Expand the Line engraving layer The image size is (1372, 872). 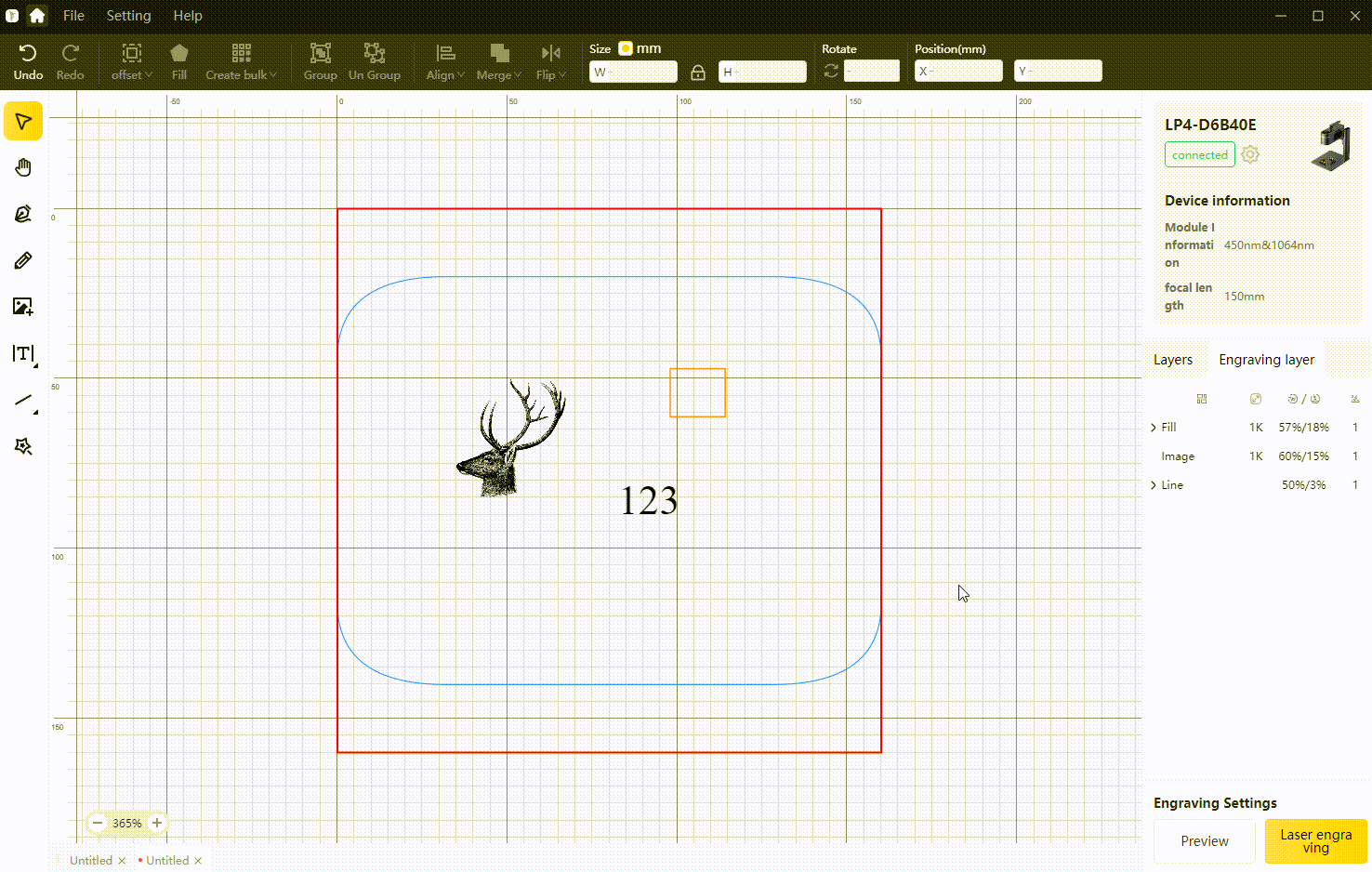[1154, 485]
